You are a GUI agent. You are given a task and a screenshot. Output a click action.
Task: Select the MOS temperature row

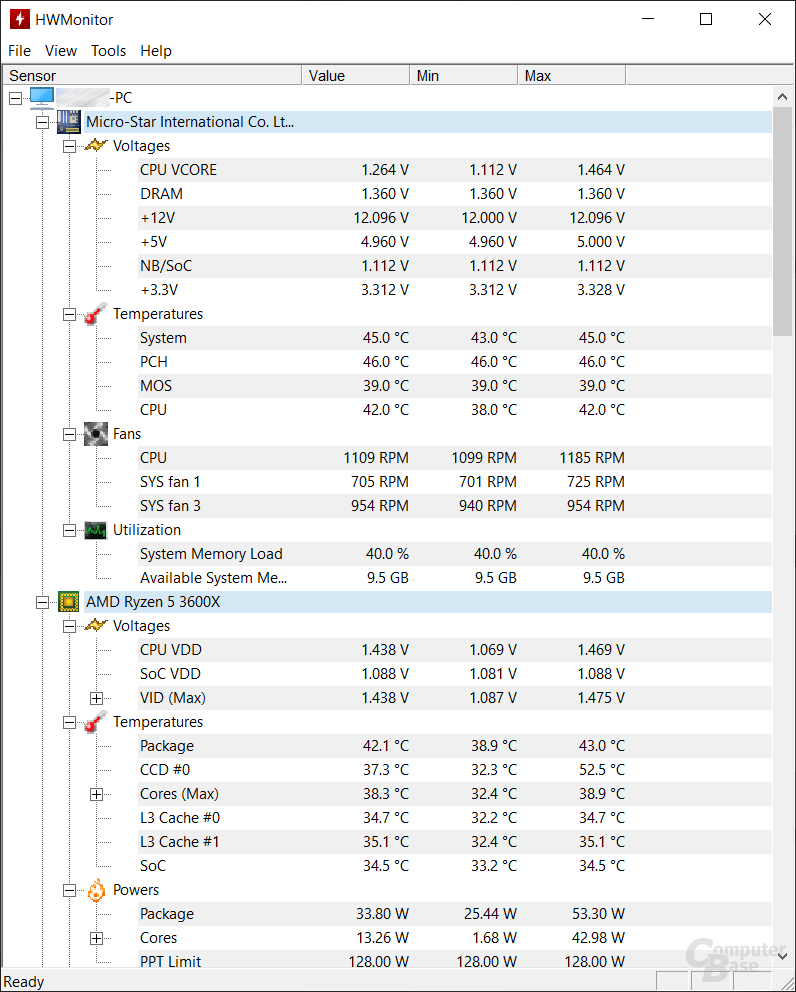[x=455, y=386]
